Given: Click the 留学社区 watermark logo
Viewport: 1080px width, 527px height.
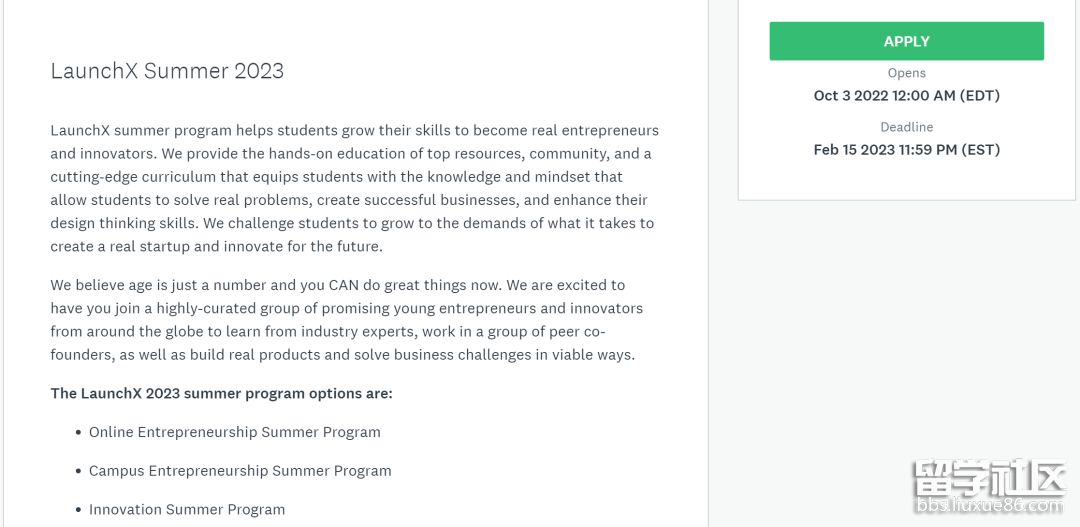Looking at the screenshot, I should pos(990,477).
